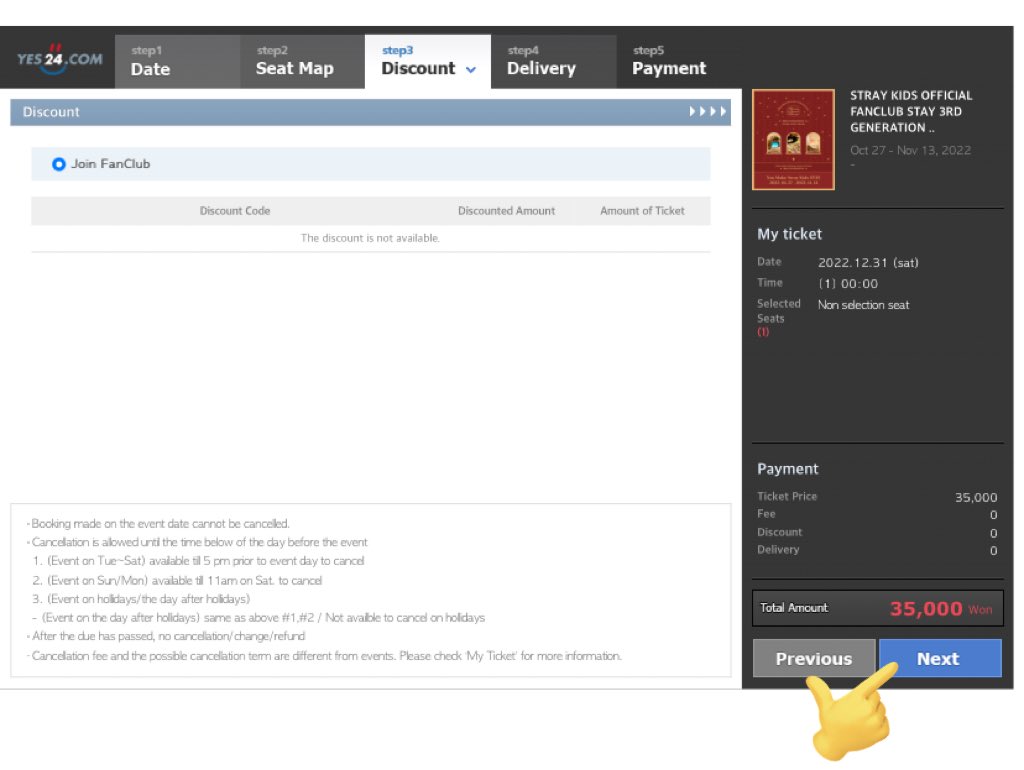Select the step3 Discount tab
The height and width of the screenshot is (770, 1024).
[x=428, y=61]
